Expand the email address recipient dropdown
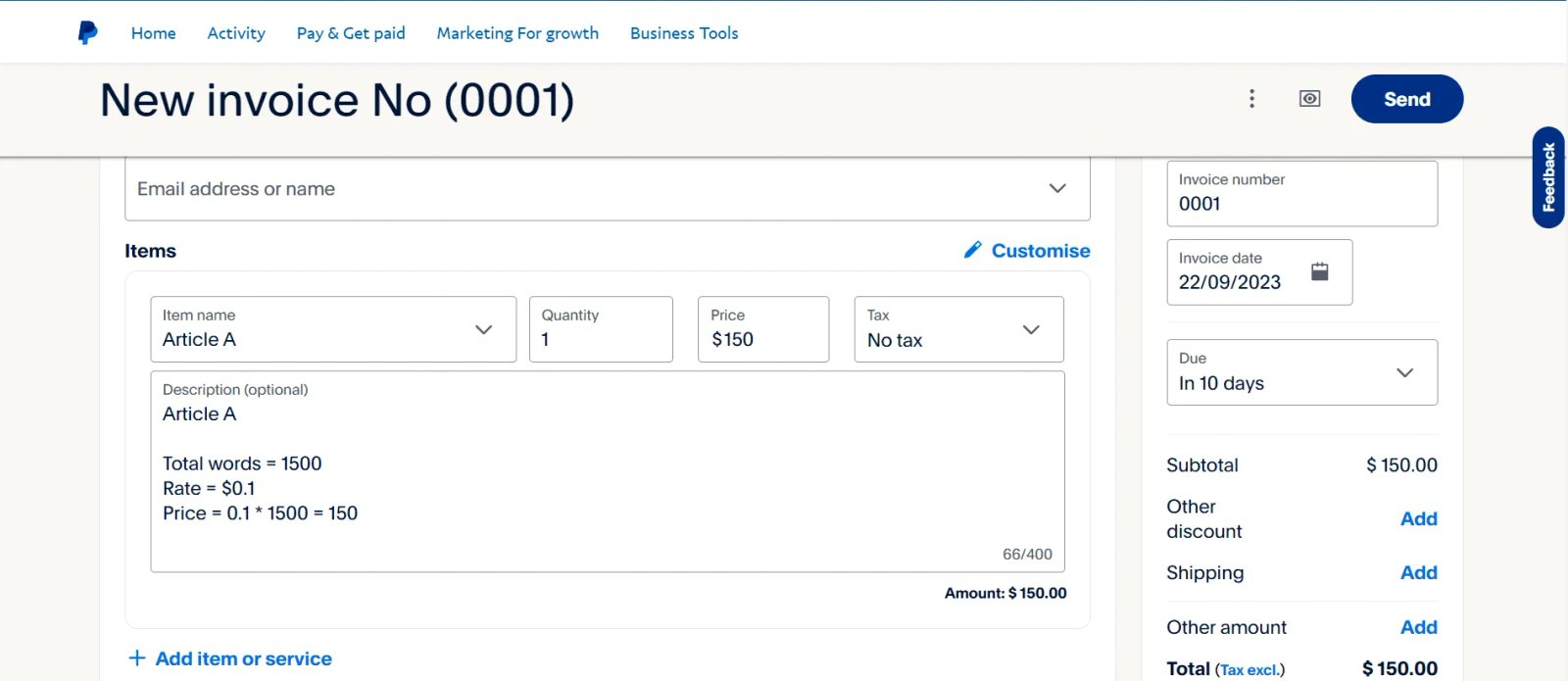This screenshot has width=1568, height=681. pos(1056,188)
